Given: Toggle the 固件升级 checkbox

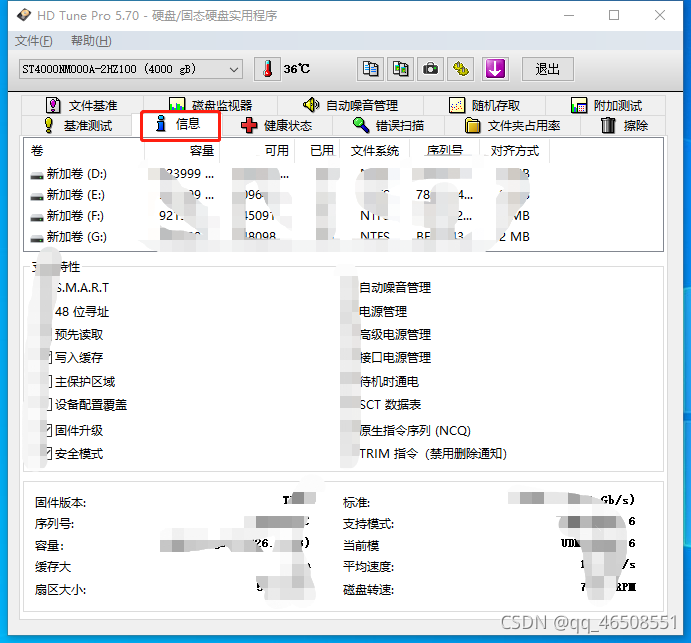Looking at the screenshot, I should pos(48,431).
